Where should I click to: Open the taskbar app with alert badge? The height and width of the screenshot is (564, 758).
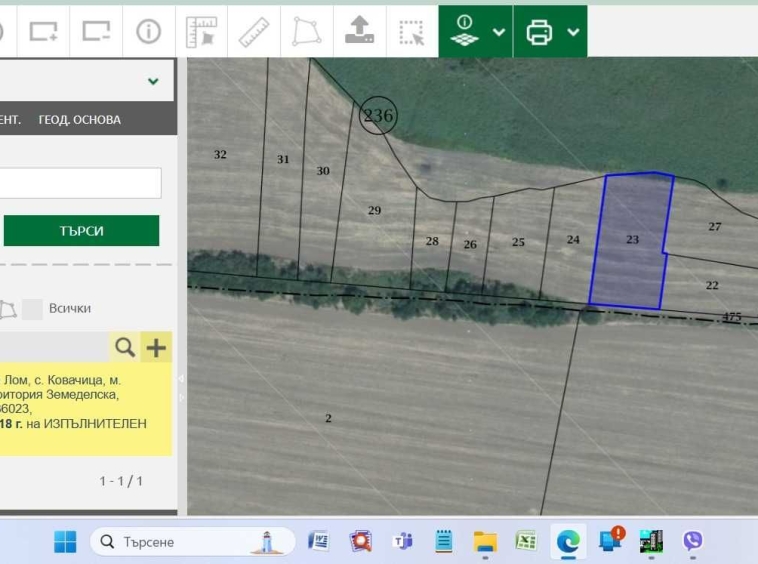point(611,540)
